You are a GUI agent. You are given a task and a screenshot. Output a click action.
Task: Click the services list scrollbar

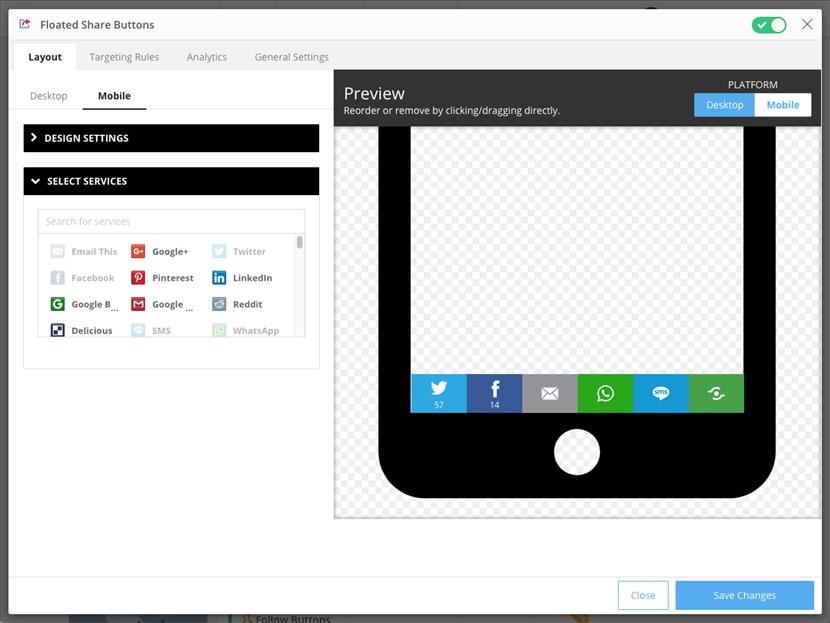300,242
